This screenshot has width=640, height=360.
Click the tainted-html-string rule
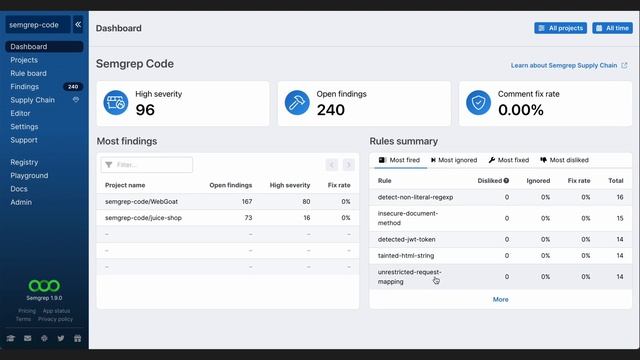pyautogui.click(x=406, y=256)
